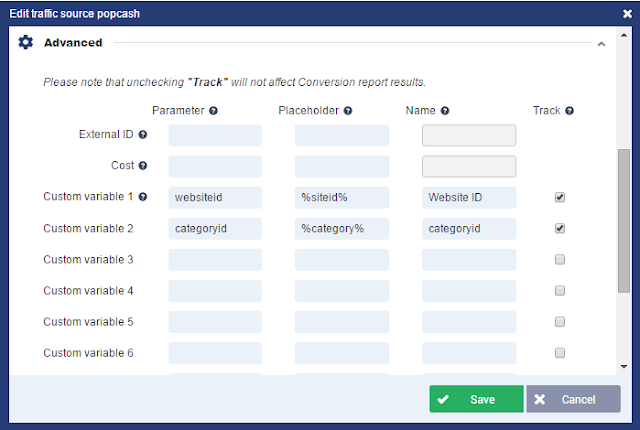
Task: Click the Custom variable 4 label
Action: pos(88,290)
